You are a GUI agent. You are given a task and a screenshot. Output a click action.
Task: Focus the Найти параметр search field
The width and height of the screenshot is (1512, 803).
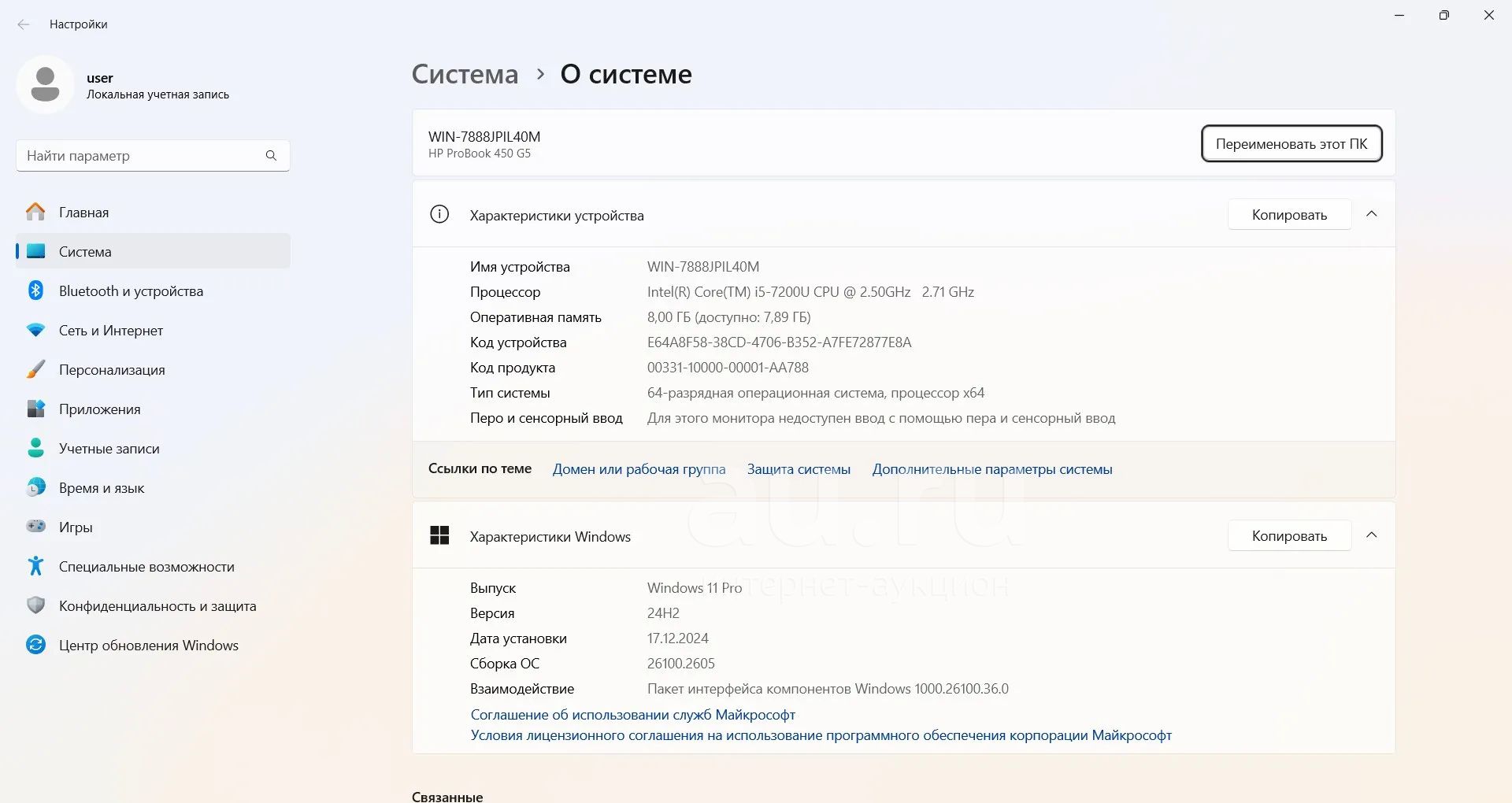click(x=153, y=156)
